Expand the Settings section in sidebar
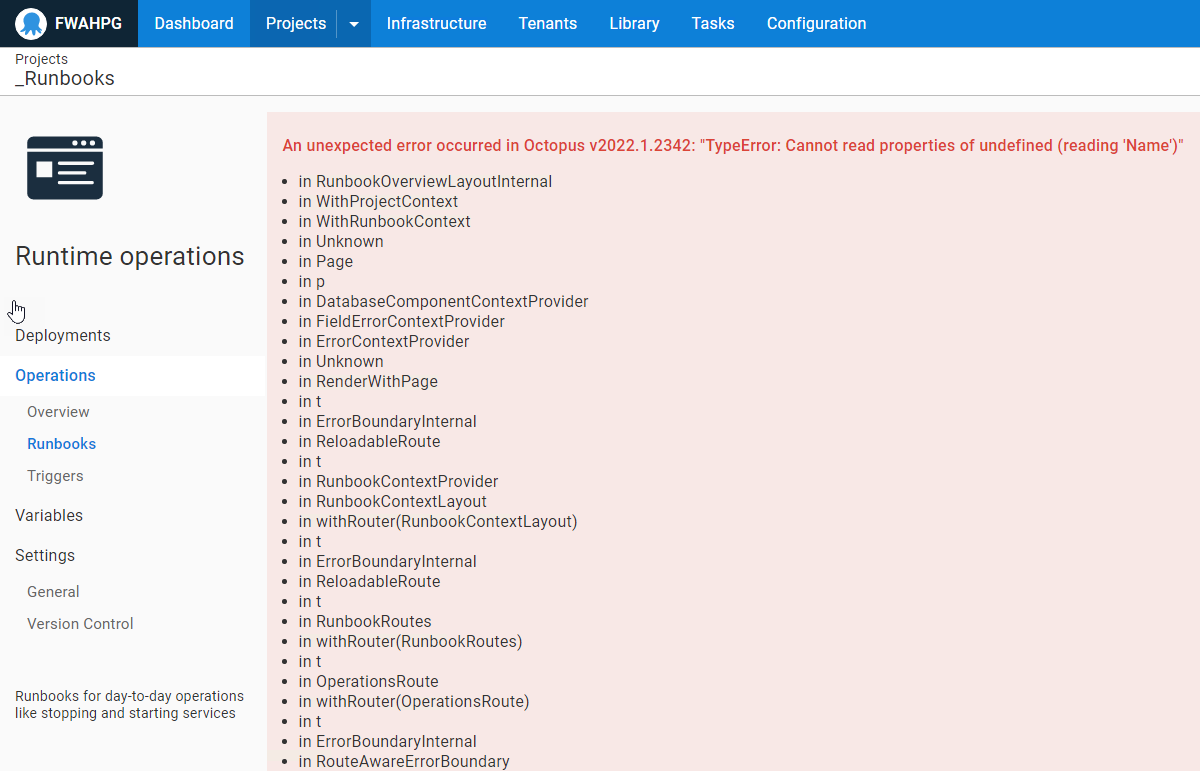Image resolution: width=1200 pixels, height=771 pixels. tap(45, 555)
